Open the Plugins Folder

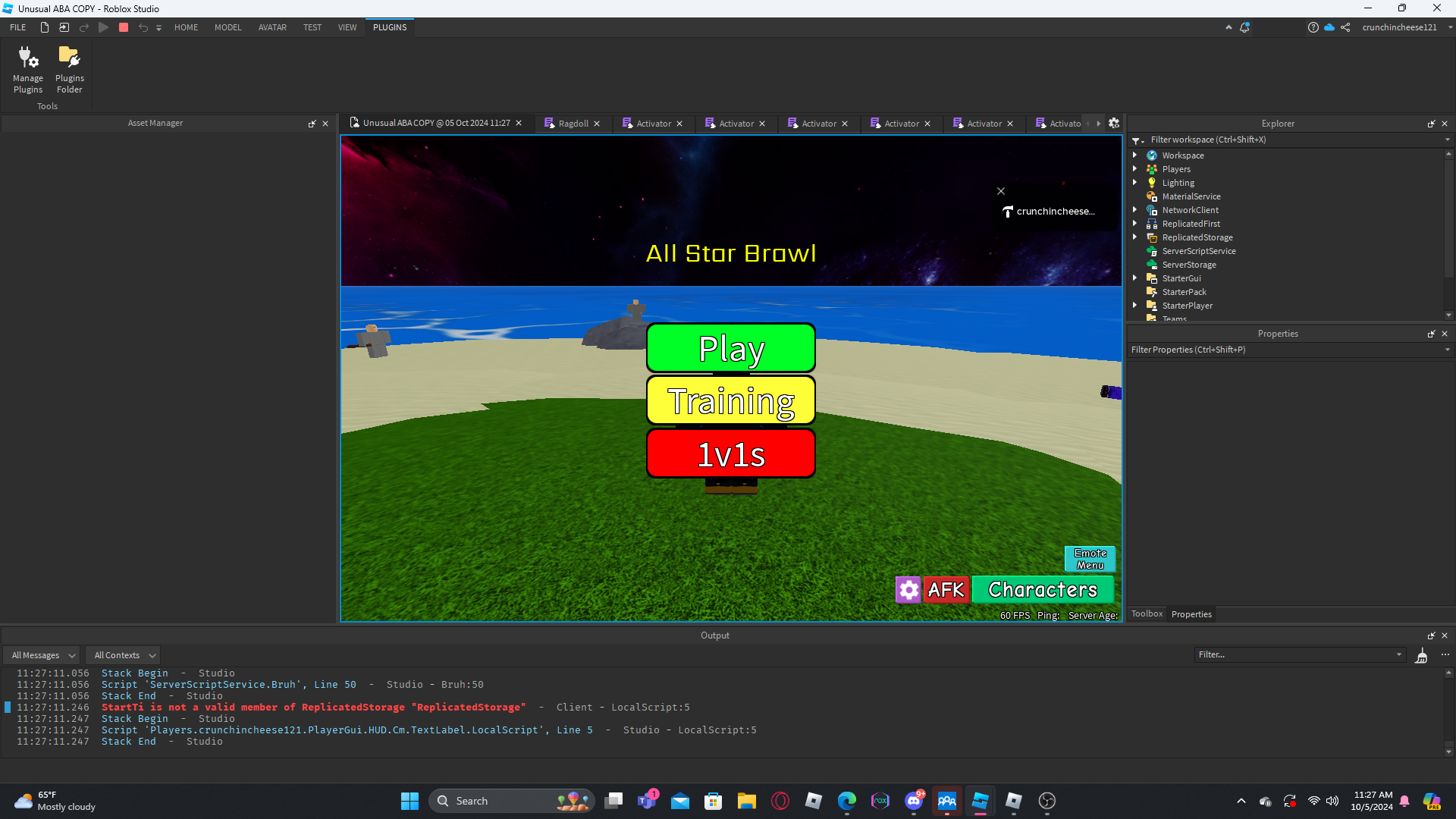pyautogui.click(x=69, y=69)
